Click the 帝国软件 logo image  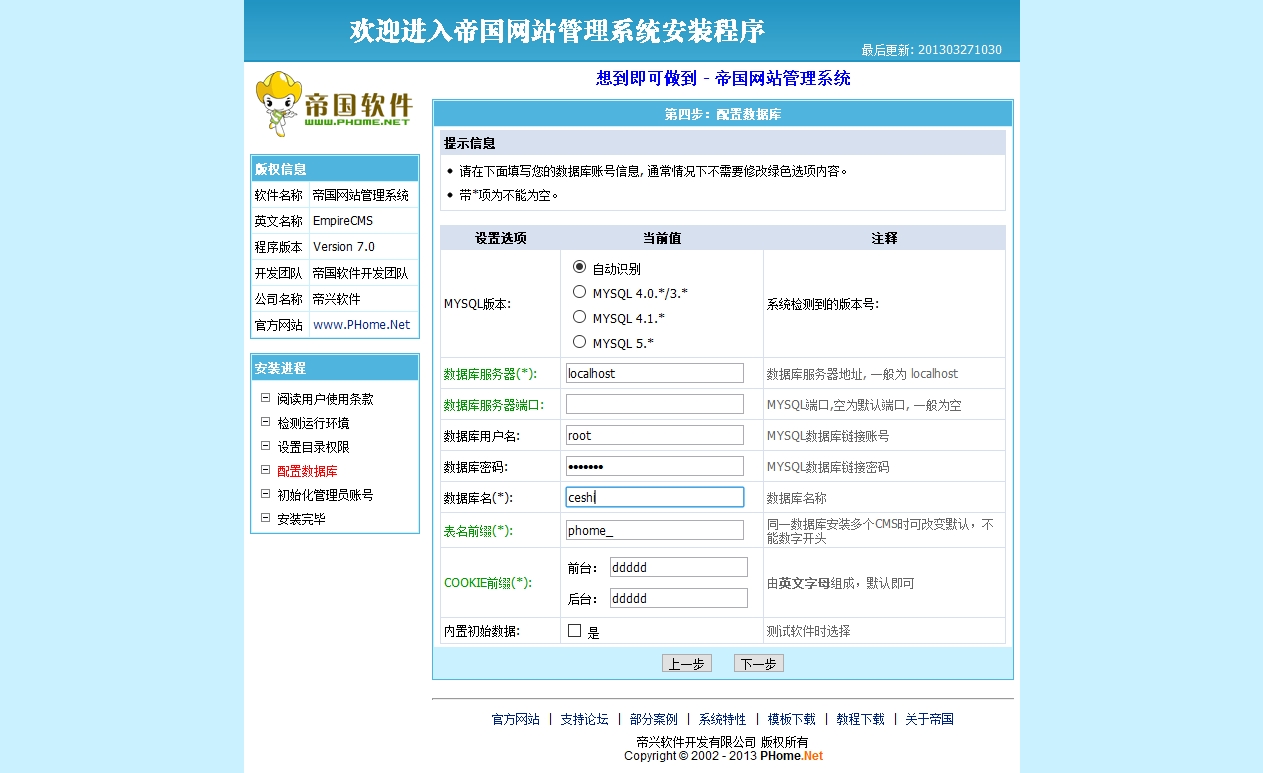[x=334, y=104]
